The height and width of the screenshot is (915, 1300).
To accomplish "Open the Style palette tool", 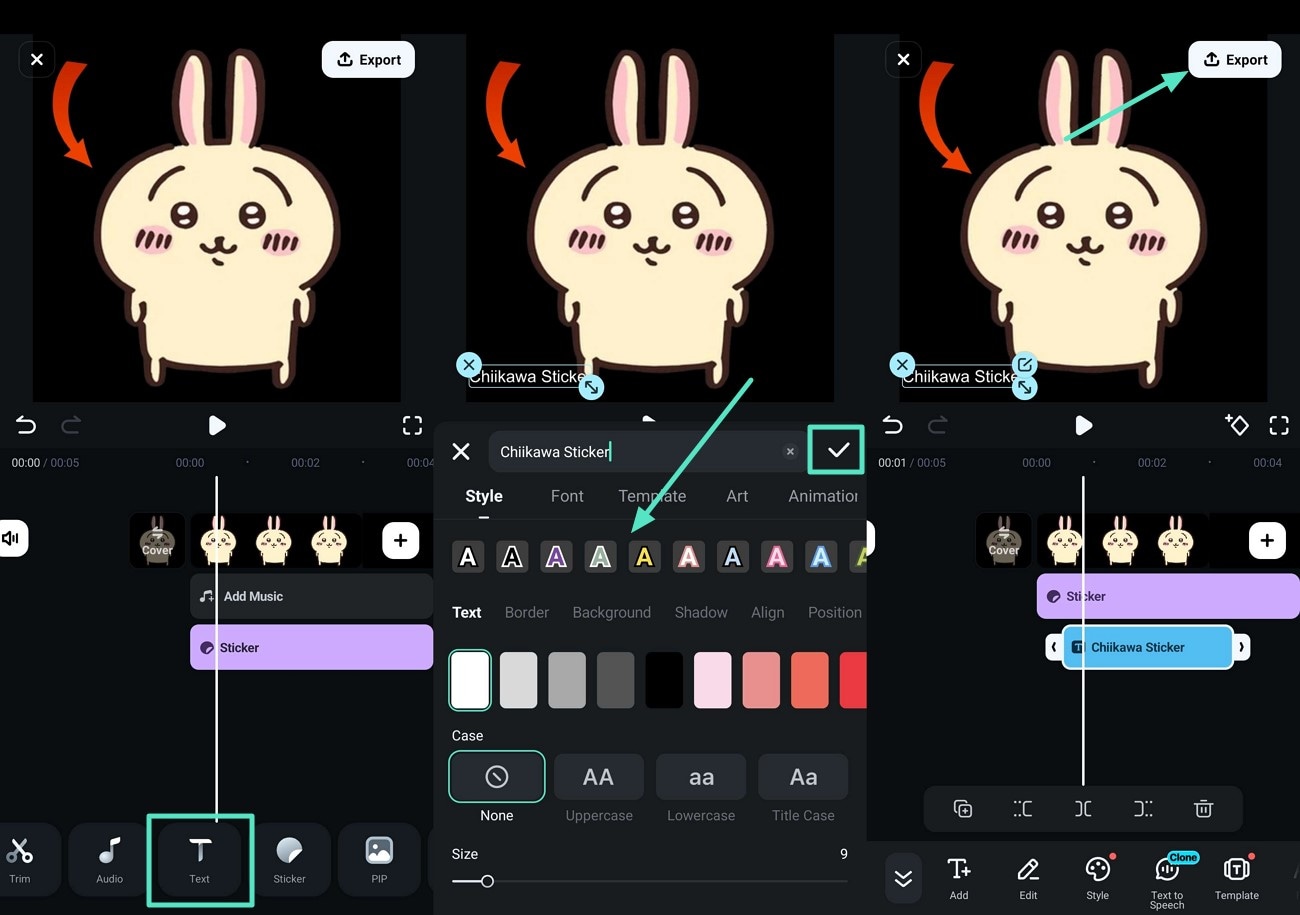I will click(1098, 878).
